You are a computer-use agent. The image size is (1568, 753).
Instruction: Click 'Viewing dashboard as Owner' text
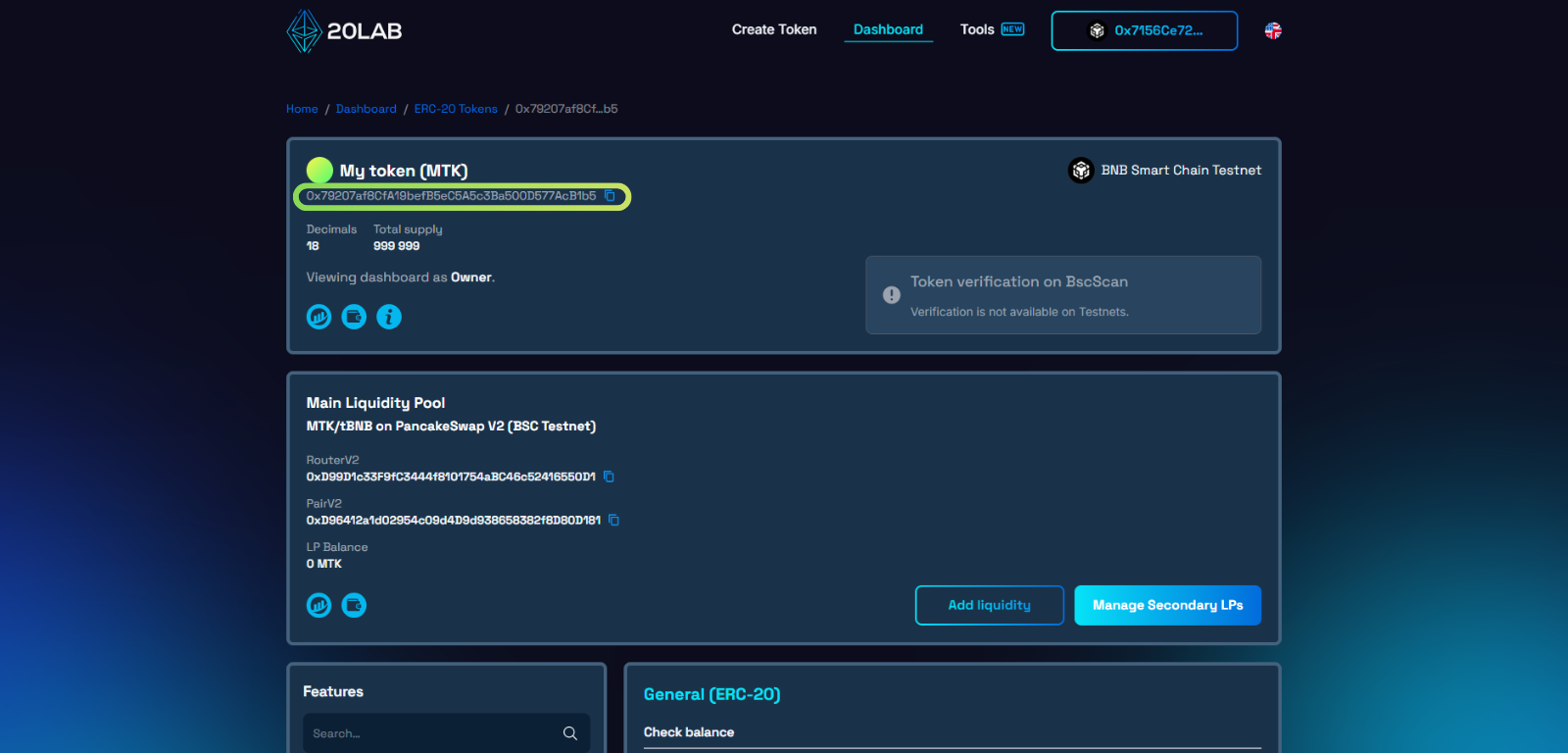click(400, 277)
